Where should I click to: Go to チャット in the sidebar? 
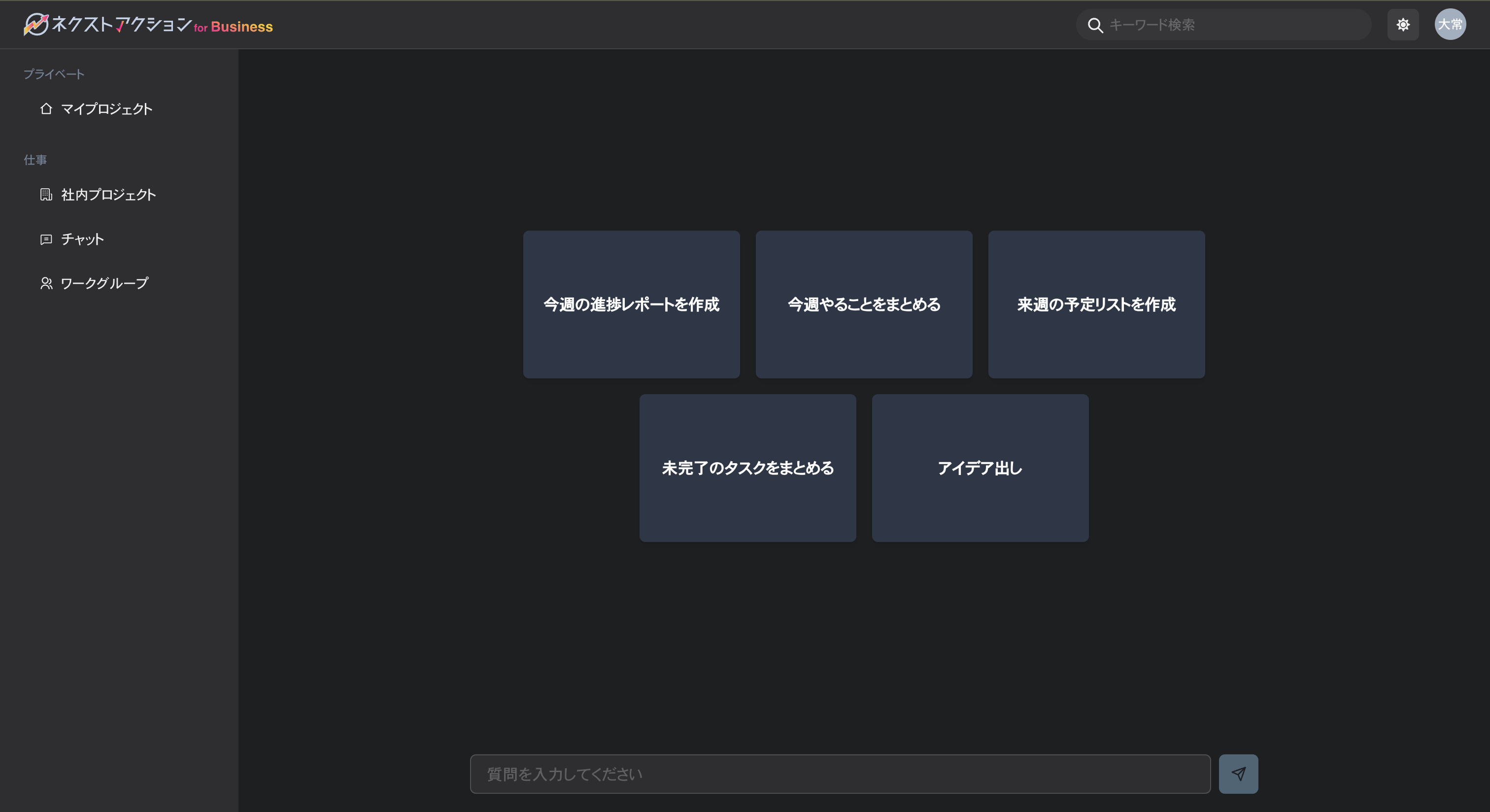82,239
